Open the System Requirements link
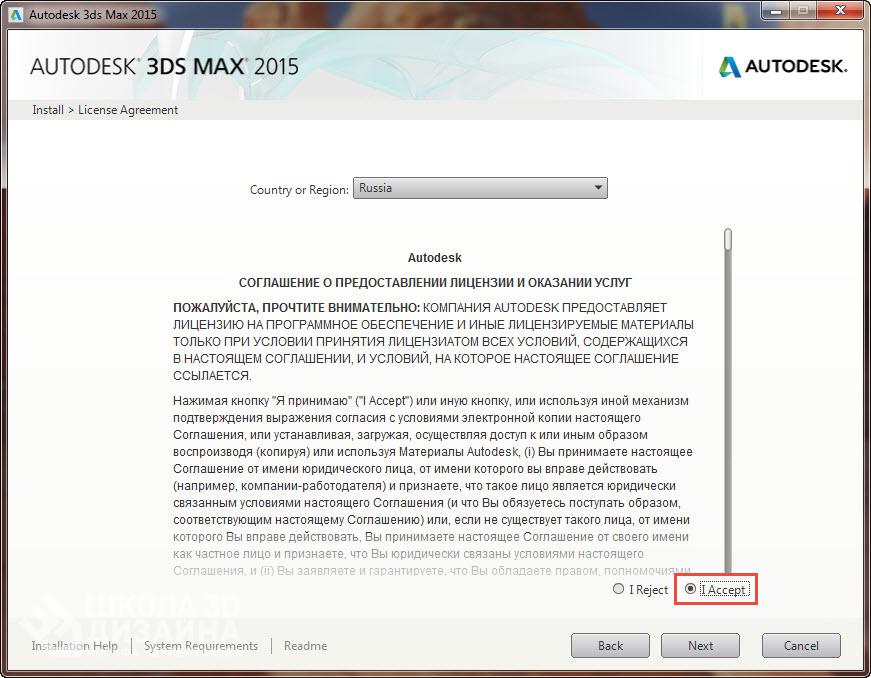Image resolution: width=871 pixels, height=678 pixels. 201,646
